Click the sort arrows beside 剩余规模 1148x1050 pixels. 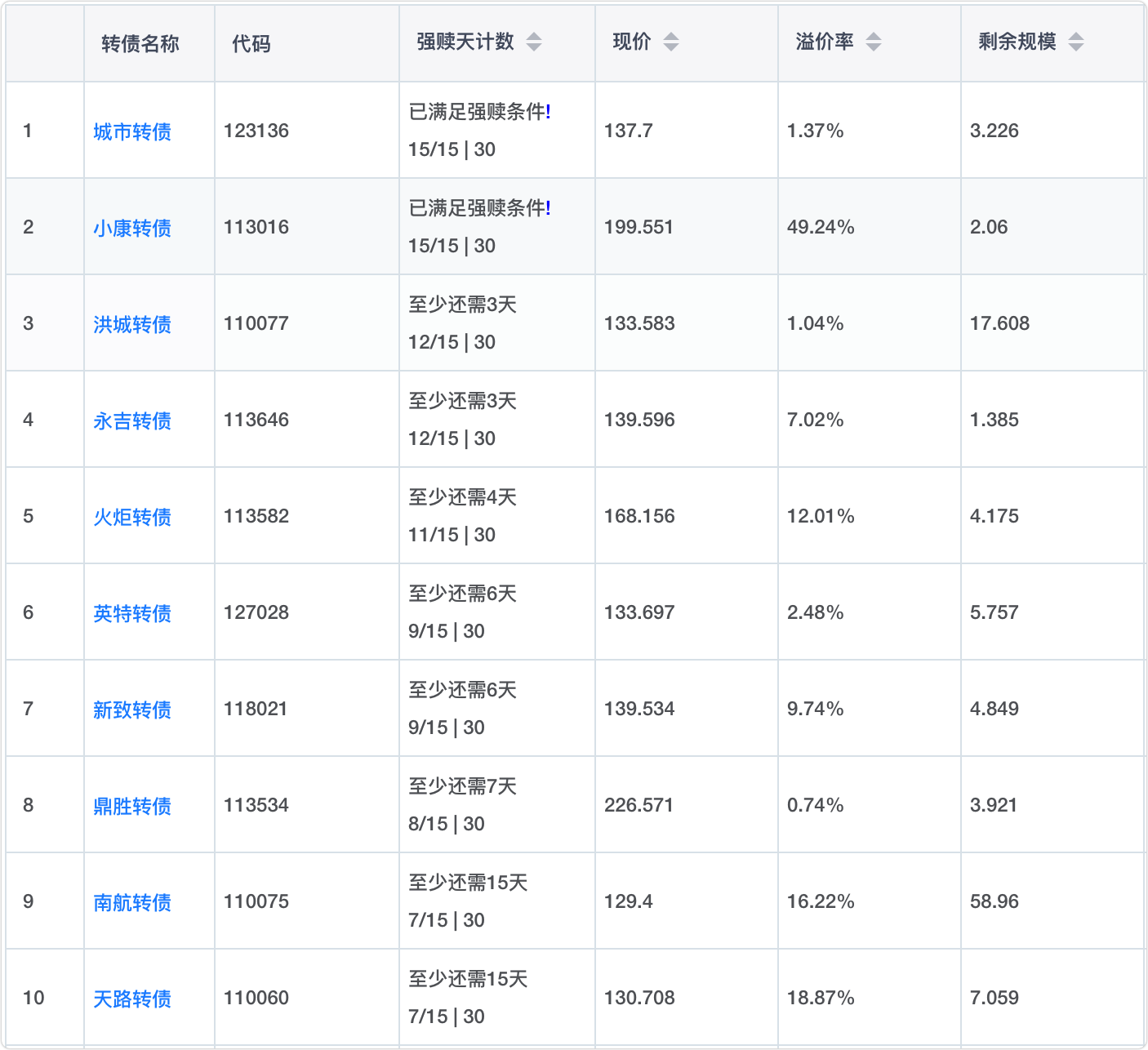1075,42
